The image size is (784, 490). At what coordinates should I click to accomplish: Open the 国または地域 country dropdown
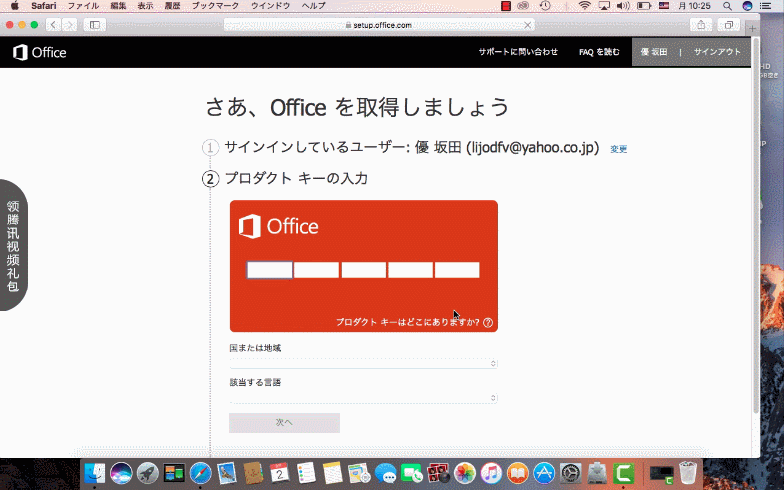tap(364, 364)
